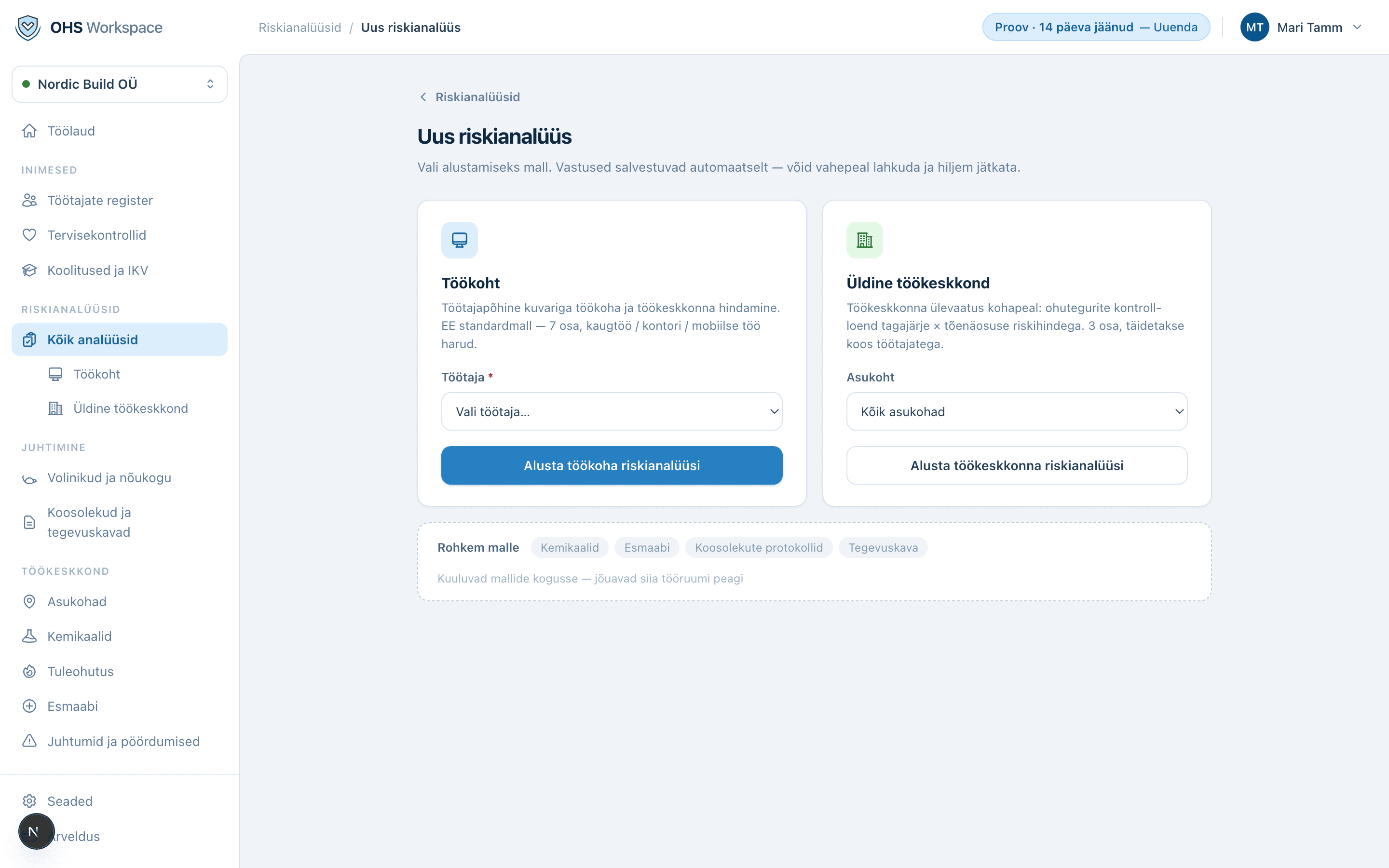Open Tuleohutus in sidebar
Image resolution: width=1389 pixels, height=868 pixels.
click(120, 671)
